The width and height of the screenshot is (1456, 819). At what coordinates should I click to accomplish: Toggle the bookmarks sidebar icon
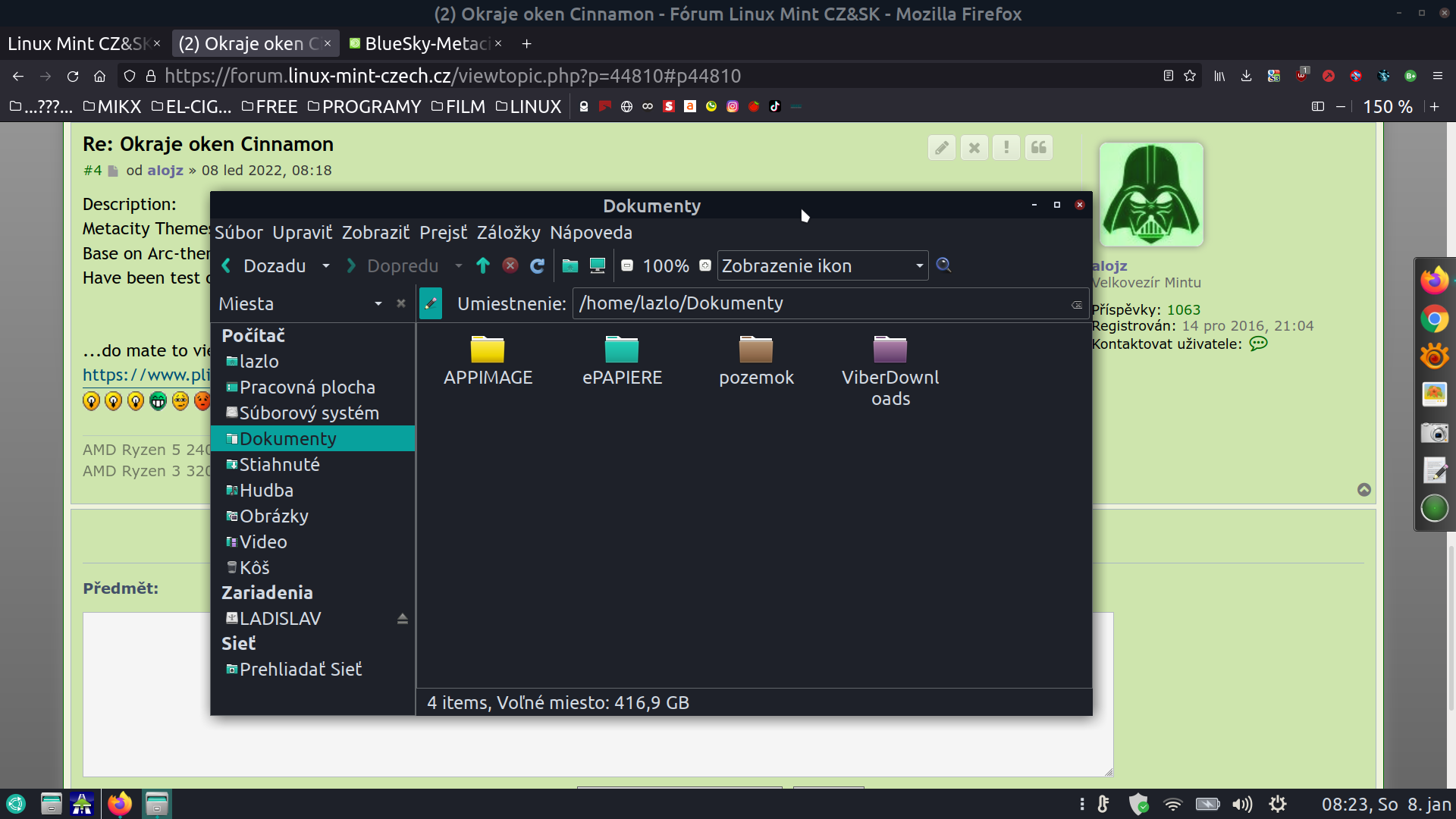click(1317, 107)
